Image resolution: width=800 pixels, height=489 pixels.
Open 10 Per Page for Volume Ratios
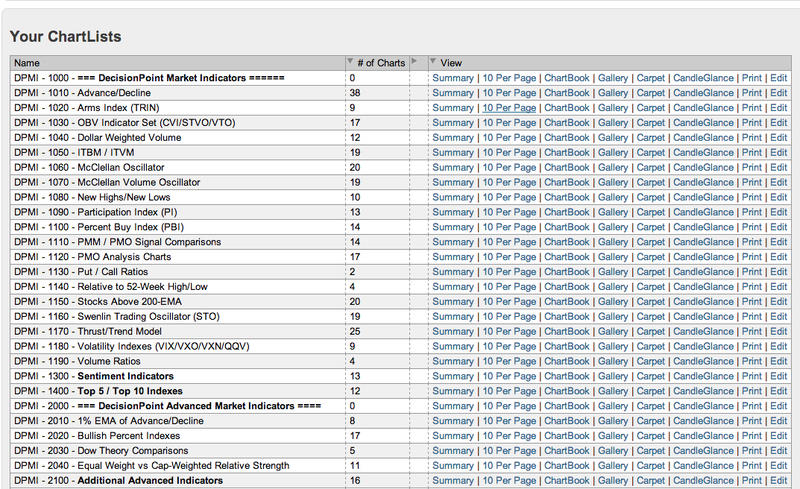click(x=509, y=361)
